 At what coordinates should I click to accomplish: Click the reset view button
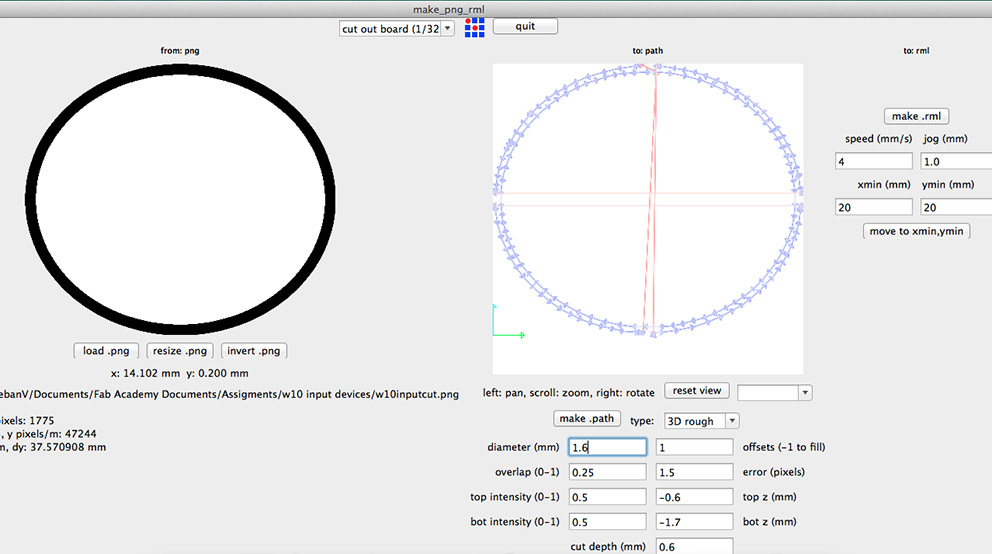(697, 390)
